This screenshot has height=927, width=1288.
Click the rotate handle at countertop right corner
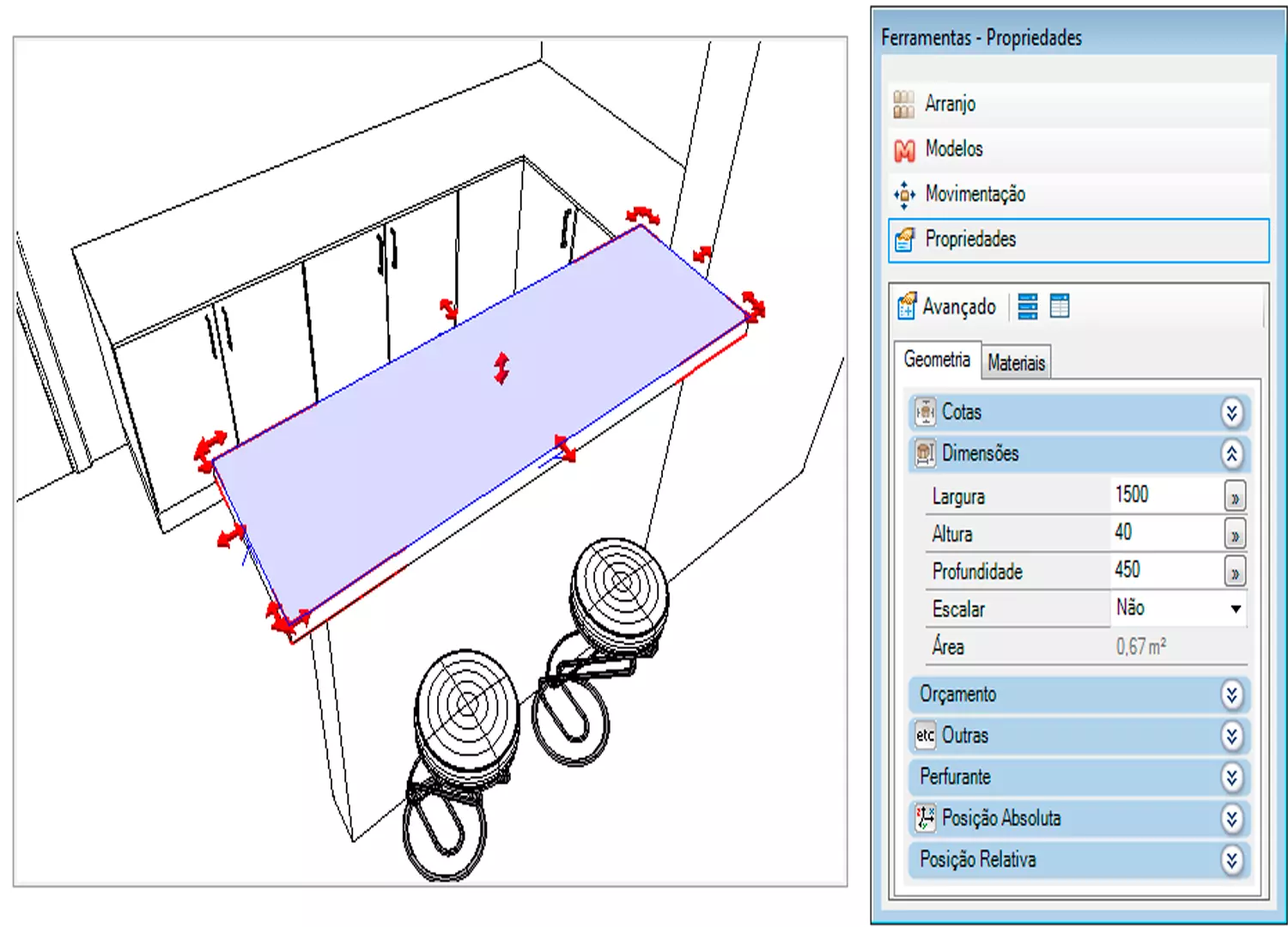point(754,305)
